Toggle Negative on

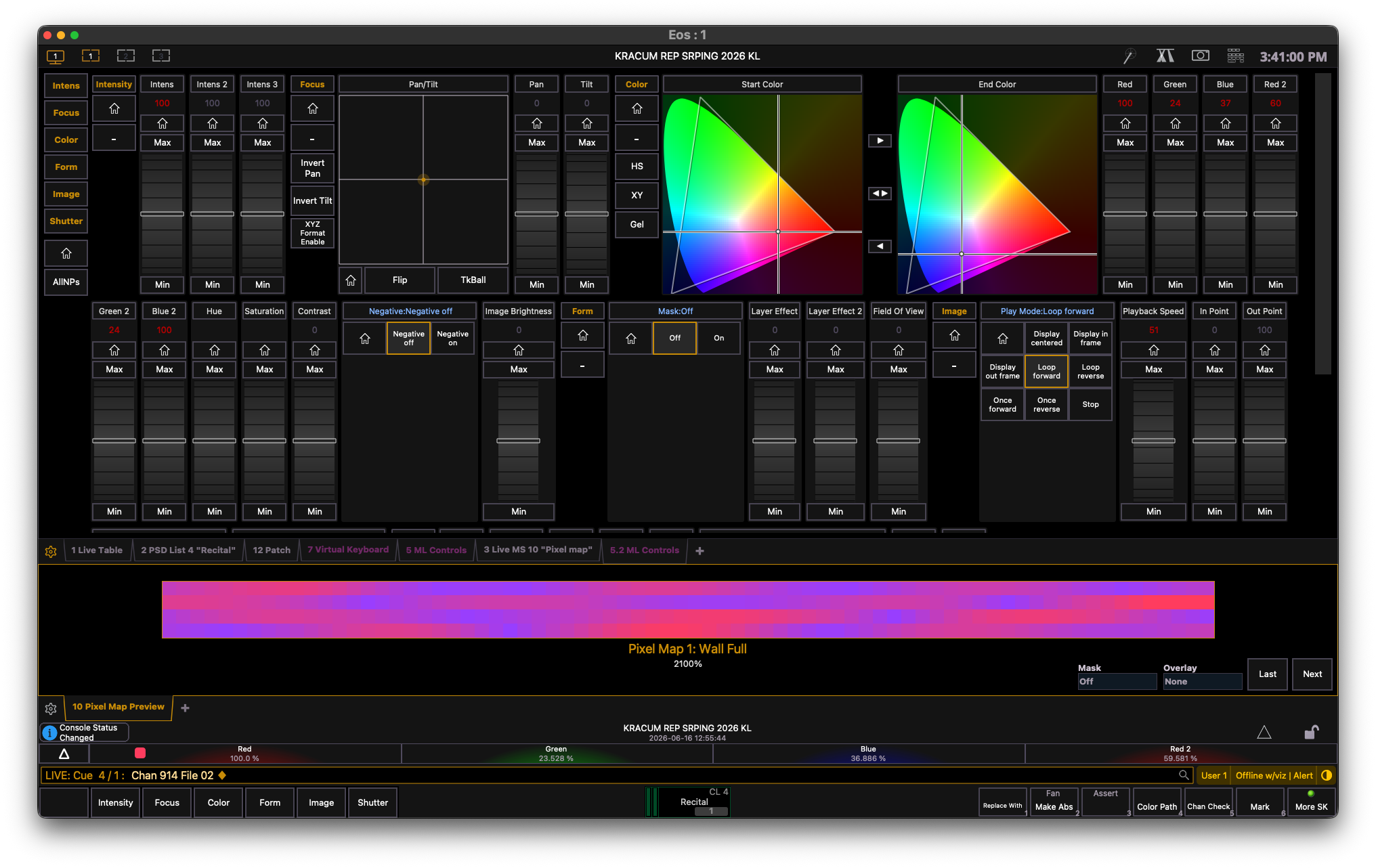coord(452,338)
